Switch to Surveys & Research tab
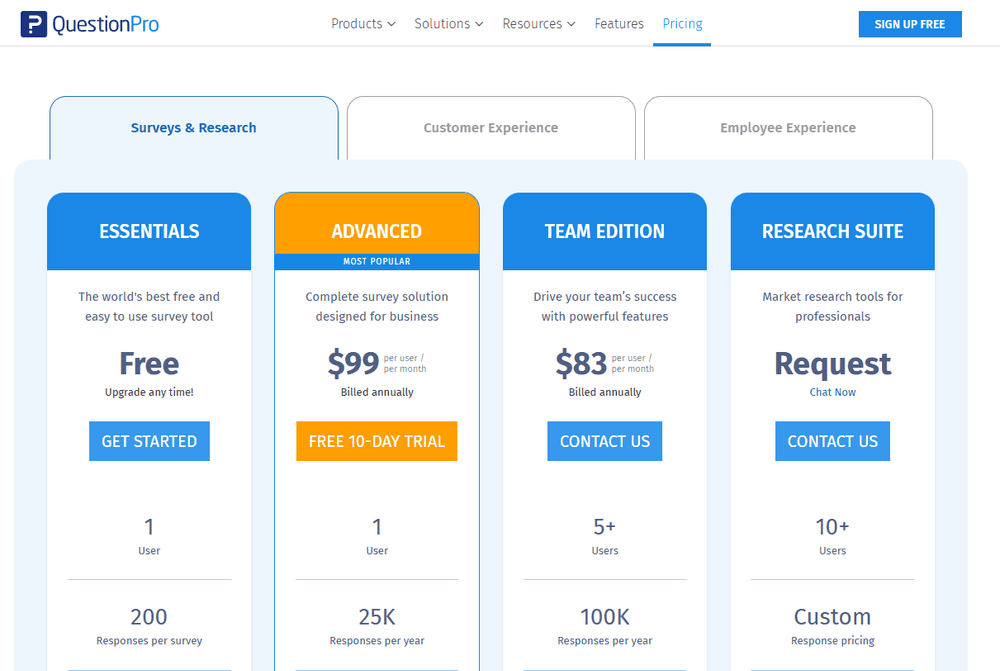This screenshot has width=1000, height=671. coord(194,128)
